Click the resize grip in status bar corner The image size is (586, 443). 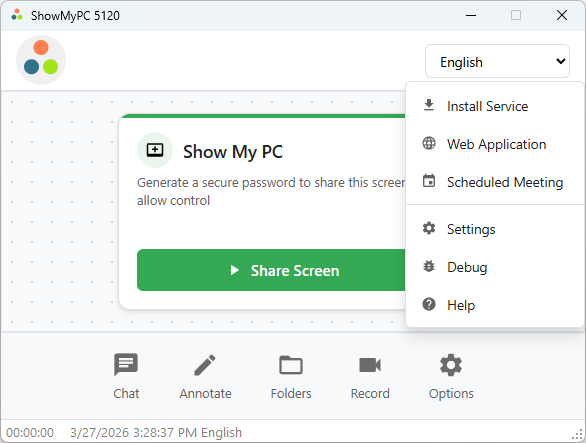click(x=577, y=434)
